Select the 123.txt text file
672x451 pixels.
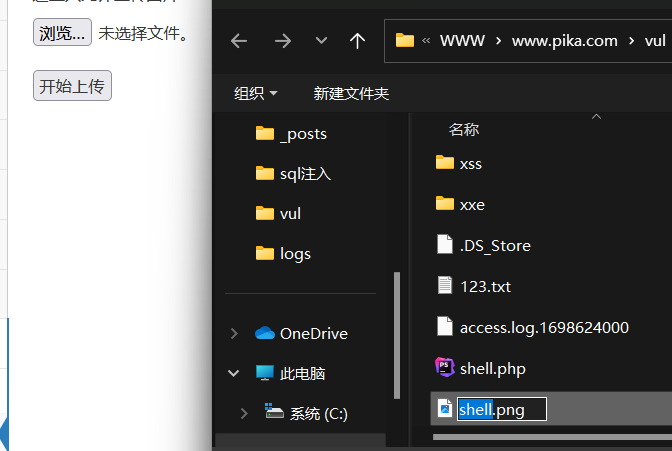click(x=485, y=286)
